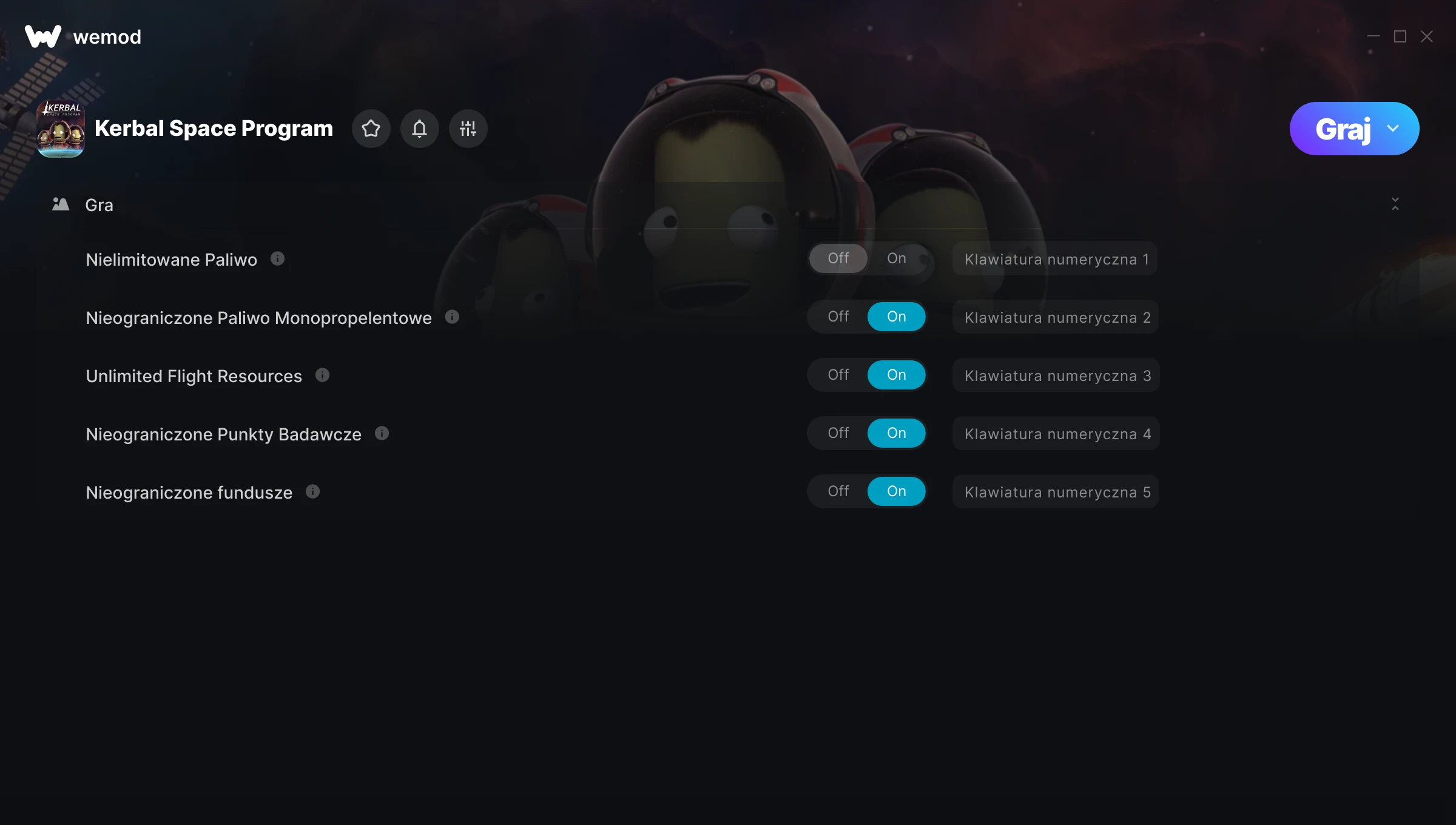The image size is (1456, 825).
Task: Open notifications bell for Kerbal Space Program
Action: pyautogui.click(x=419, y=129)
